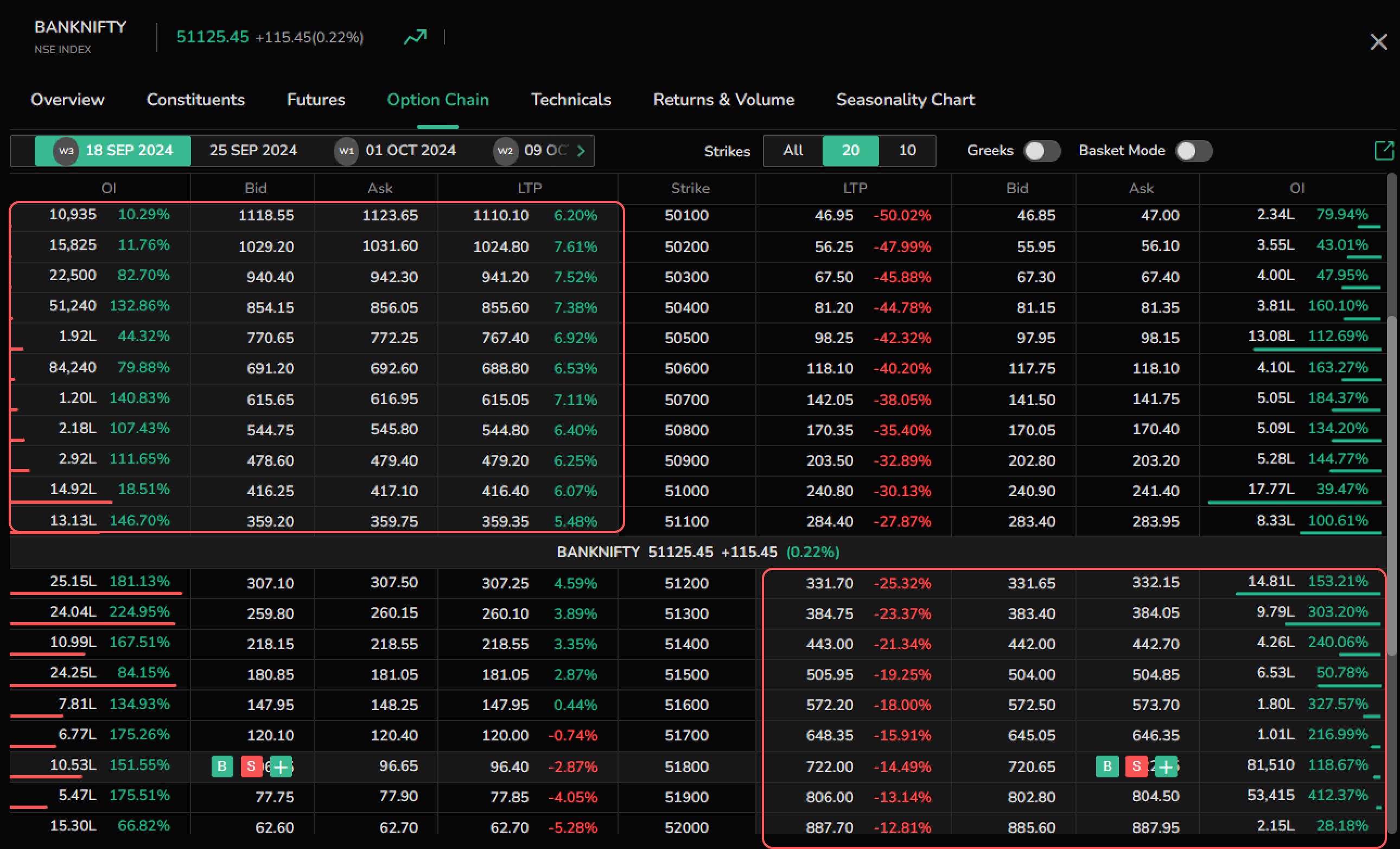Click the left-side OI column header
Screen dimensions: 1400x849
pos(109,188)
